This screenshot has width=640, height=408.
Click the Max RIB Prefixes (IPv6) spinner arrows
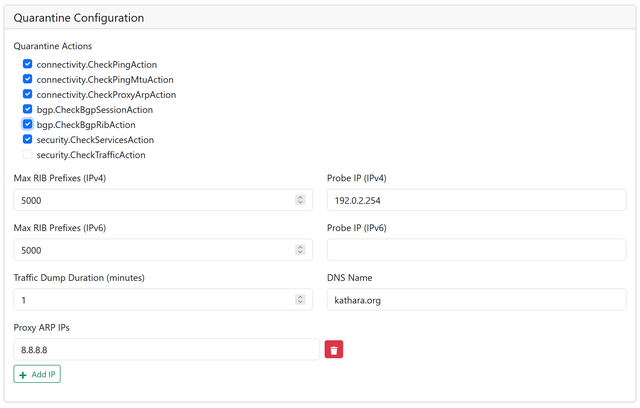coord(300,250)
